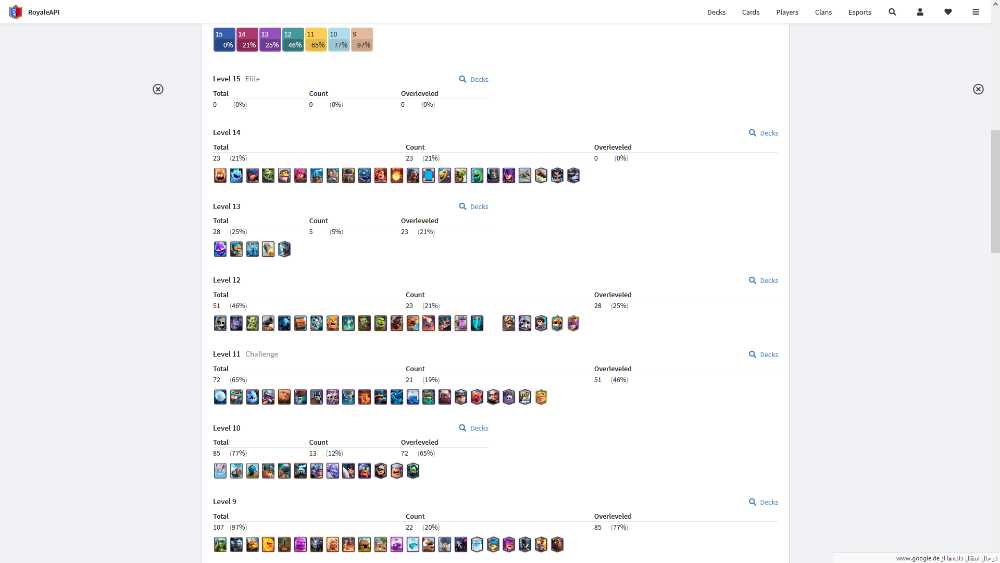Image resolution: width=1000 pixels, height=563 pixels.
Task: Select the last card in Level 9 row
Action: [557, 545]
